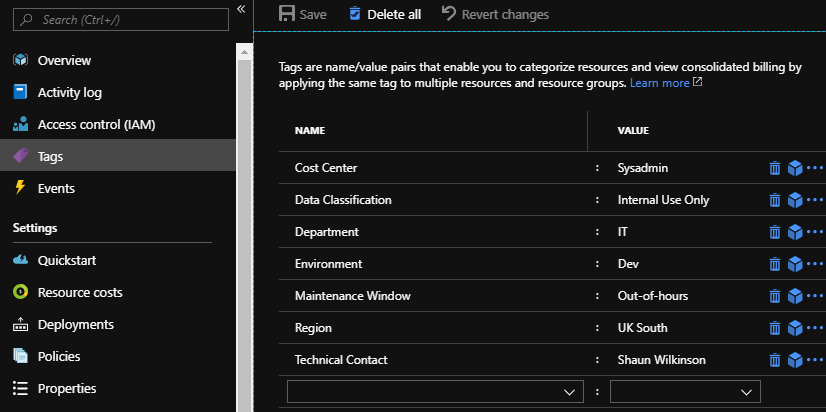Image resolution: width=826 pixels, height=412 pixels.
Task: Click the Save toolbar button
Action: click(303, 14)
